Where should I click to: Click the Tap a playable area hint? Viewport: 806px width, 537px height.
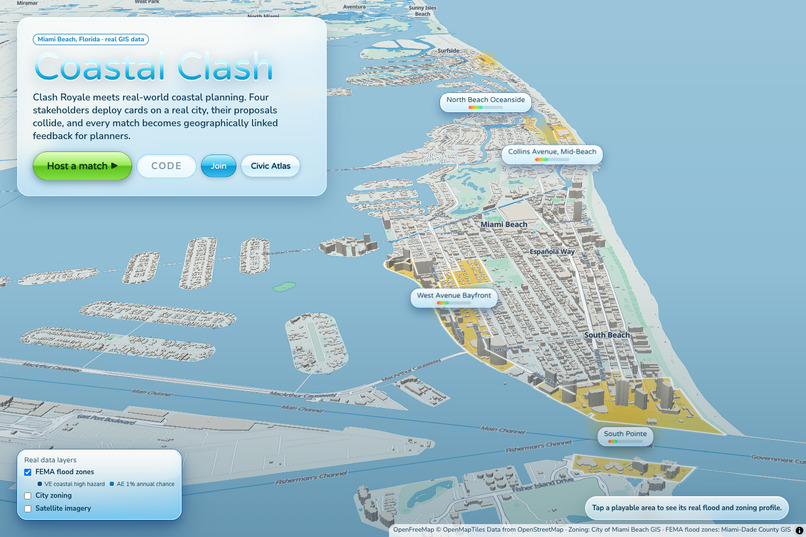[687, 508]
